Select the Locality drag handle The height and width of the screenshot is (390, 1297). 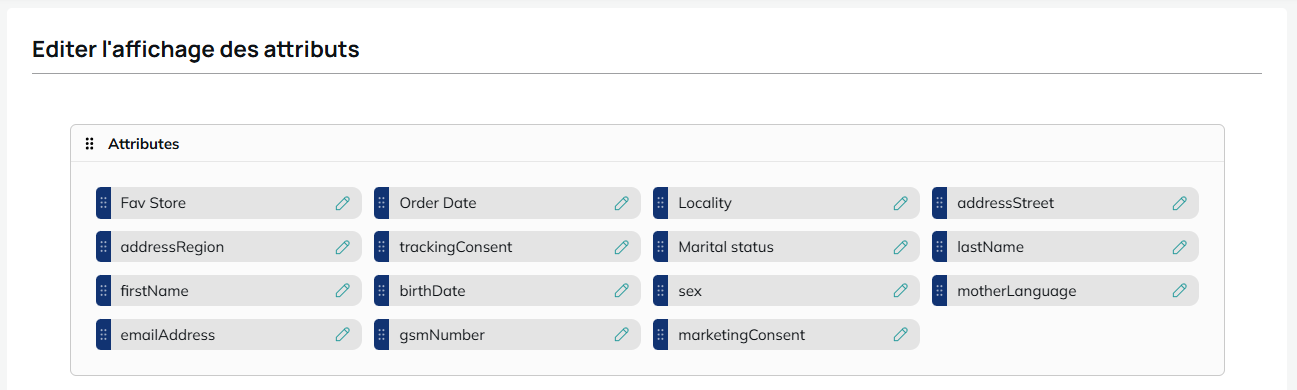661,203
